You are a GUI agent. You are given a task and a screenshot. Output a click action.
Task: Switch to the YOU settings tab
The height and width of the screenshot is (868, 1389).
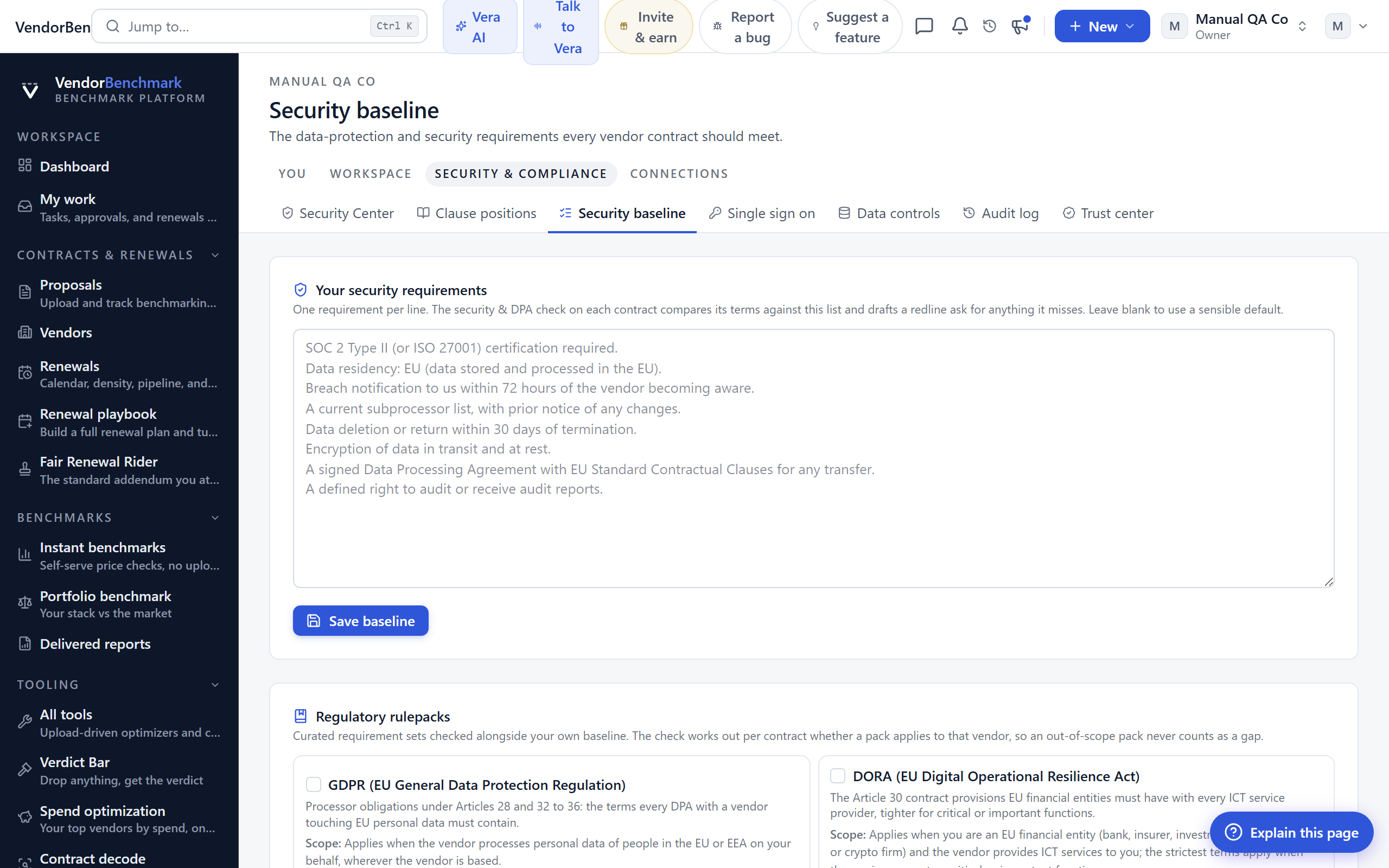pyautogui.click(x=292, y=174)
